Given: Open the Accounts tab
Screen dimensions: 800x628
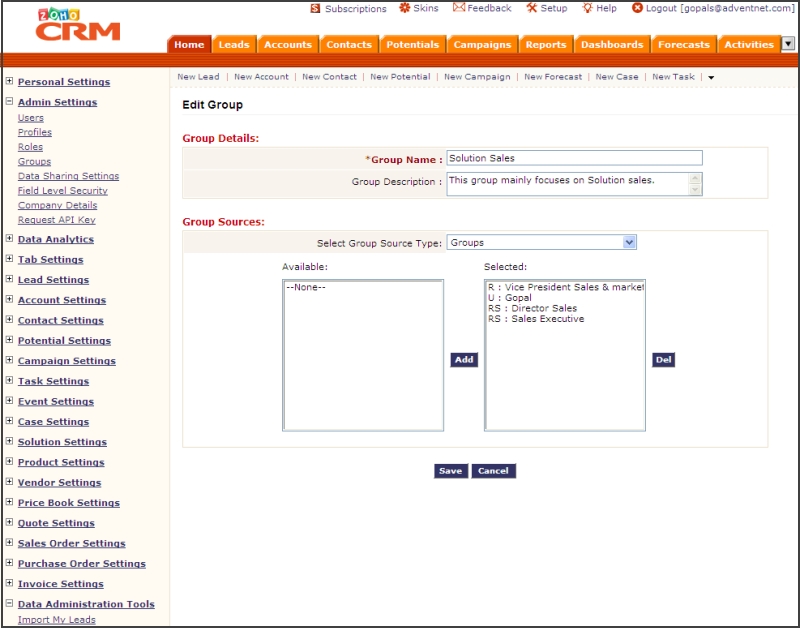Looking at the screenshot, I should [x=288, y=44].
